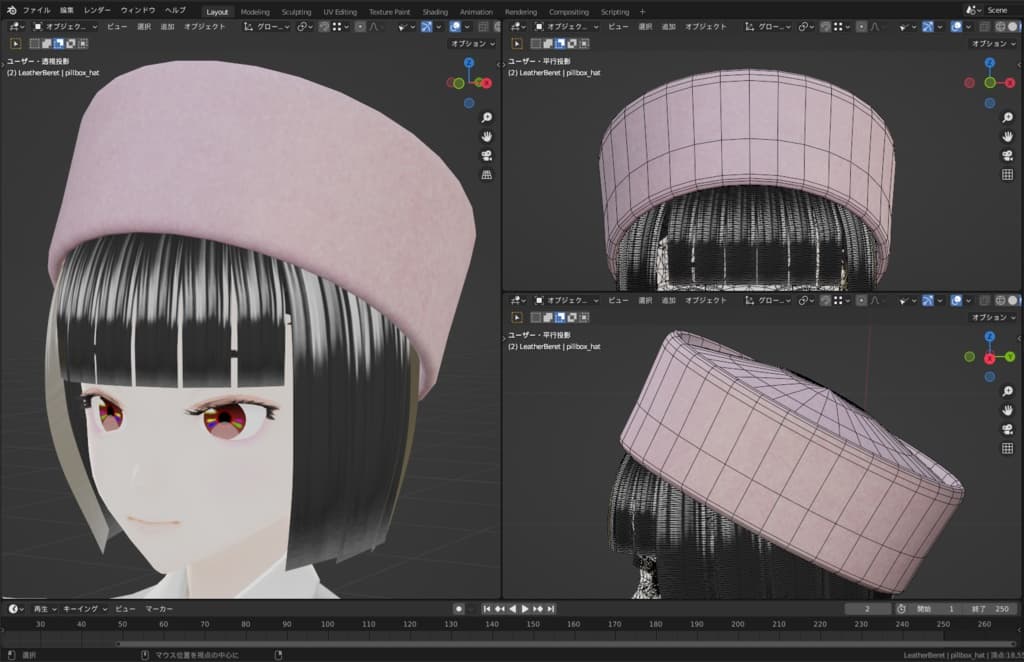
Task: Toggle overlays display in left viewport header
Action: tap(456, 27)
